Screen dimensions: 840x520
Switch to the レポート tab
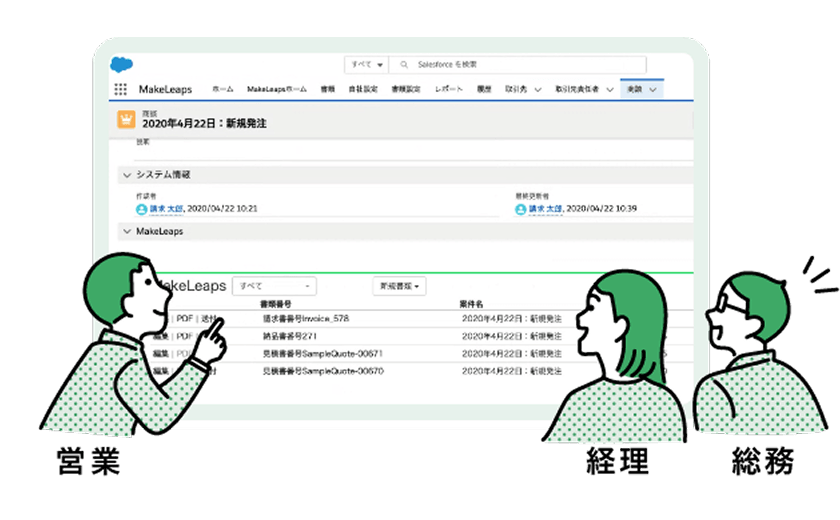point(448,89)
